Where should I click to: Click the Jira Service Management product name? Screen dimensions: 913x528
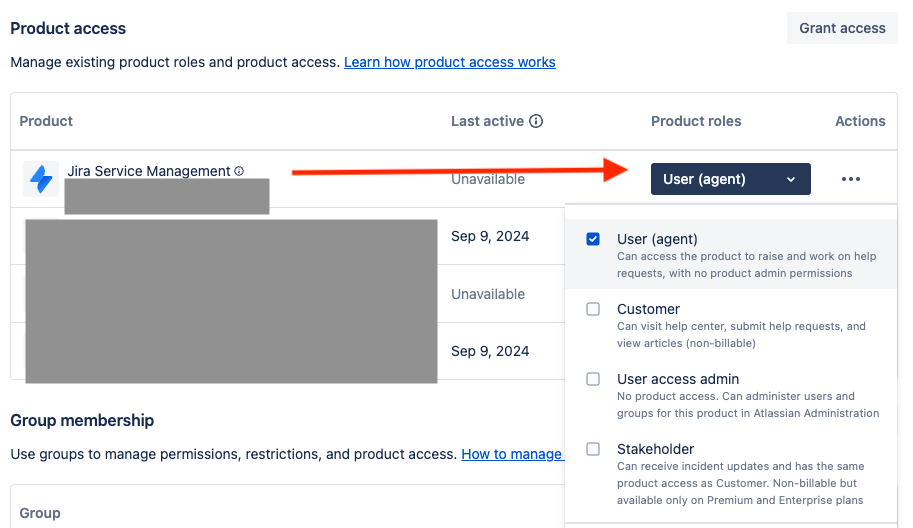point(148,171)
